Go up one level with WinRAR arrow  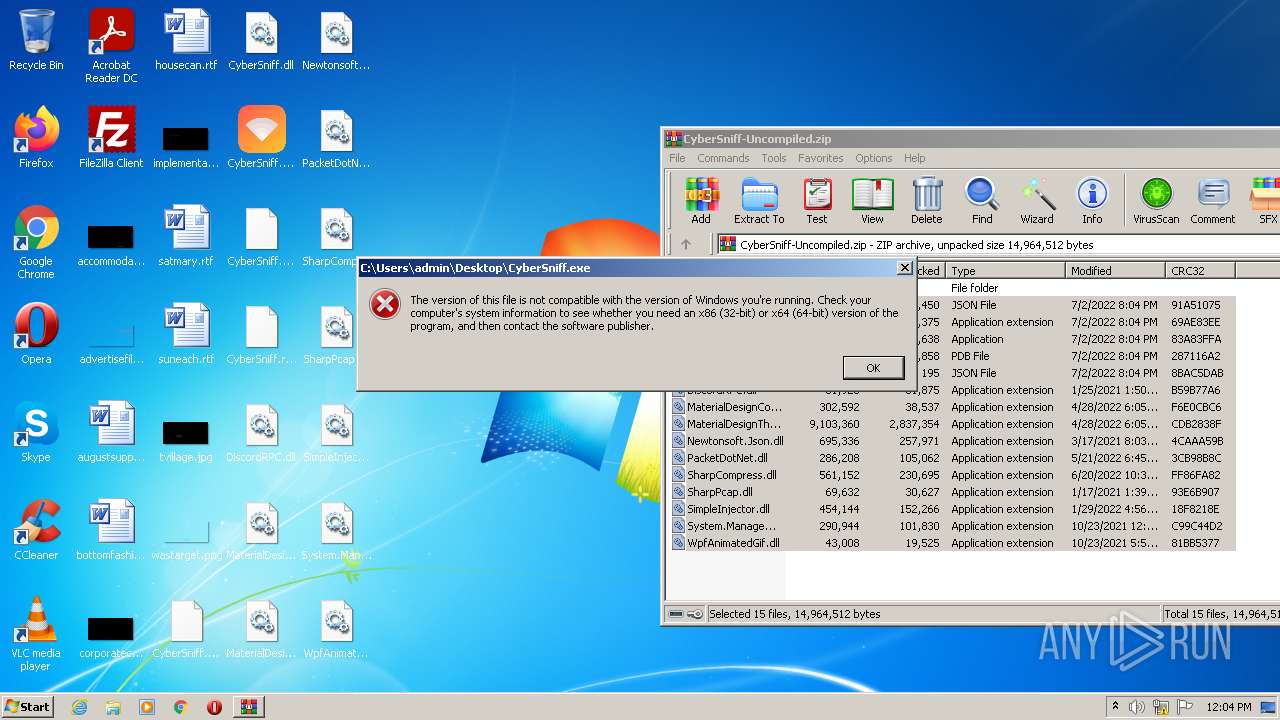tap(686, 244)
